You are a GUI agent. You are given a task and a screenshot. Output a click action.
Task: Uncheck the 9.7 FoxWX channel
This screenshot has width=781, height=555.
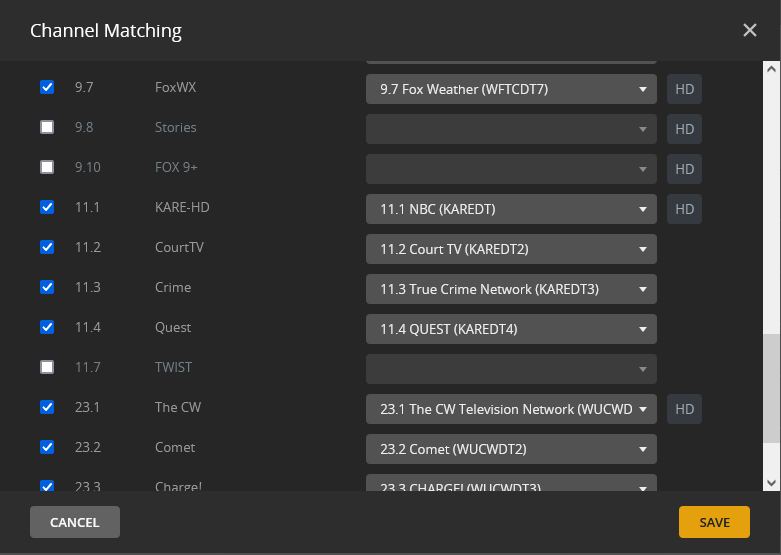(x=47, y=87)
